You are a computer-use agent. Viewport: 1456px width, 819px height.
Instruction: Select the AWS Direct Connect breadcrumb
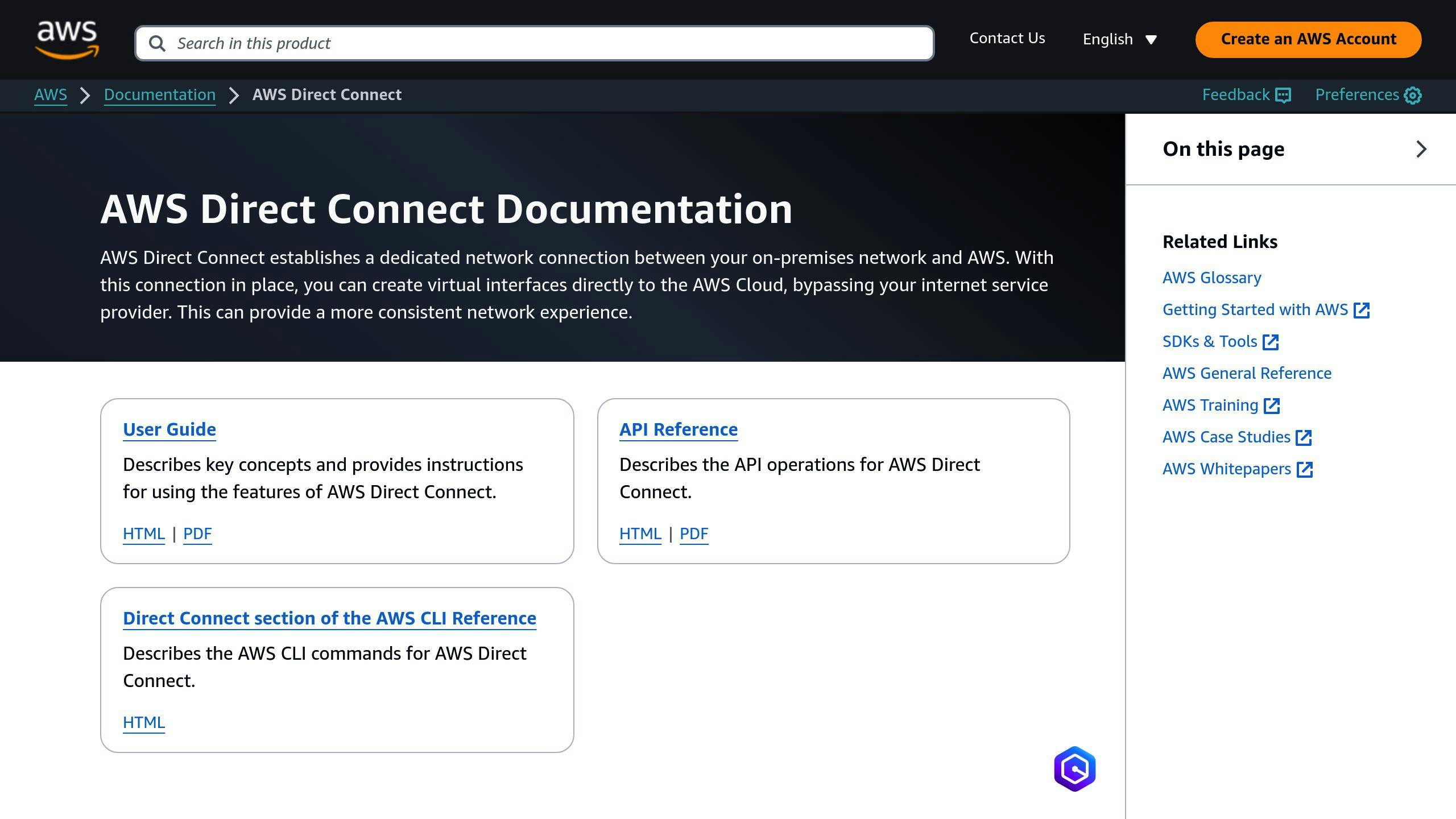pyautogui.click(x=326, y=94)
